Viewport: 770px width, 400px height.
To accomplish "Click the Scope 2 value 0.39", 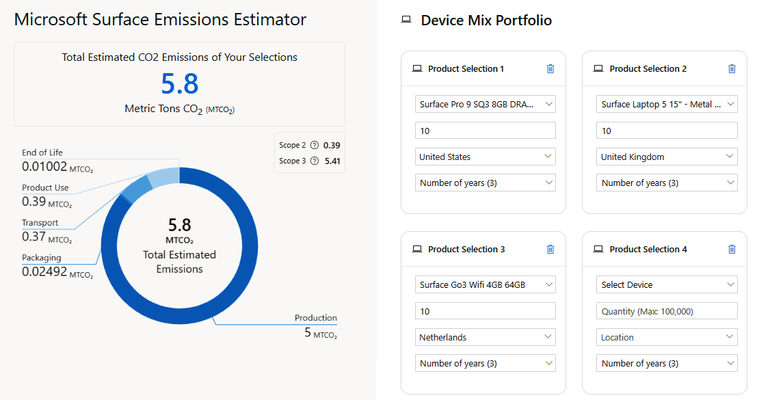I will click(x=331, y=145).
